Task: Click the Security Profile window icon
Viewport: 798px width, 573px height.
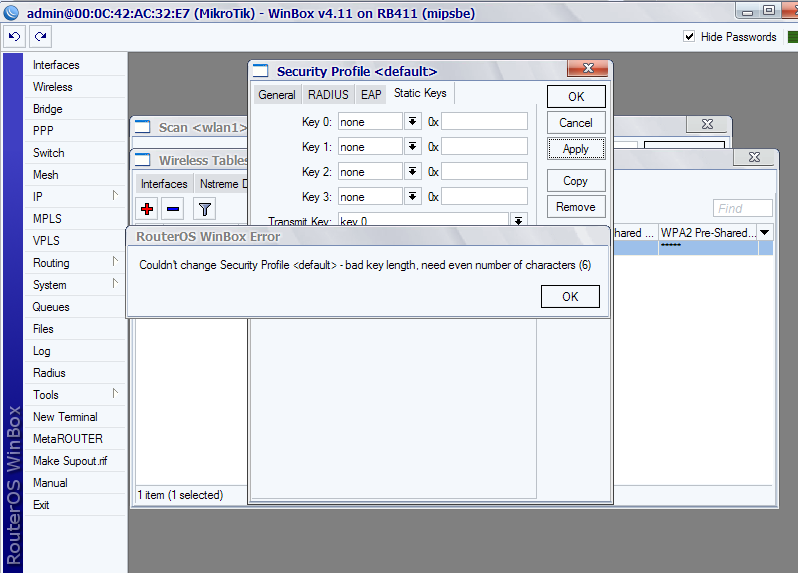Action: (x=261, y=71)
